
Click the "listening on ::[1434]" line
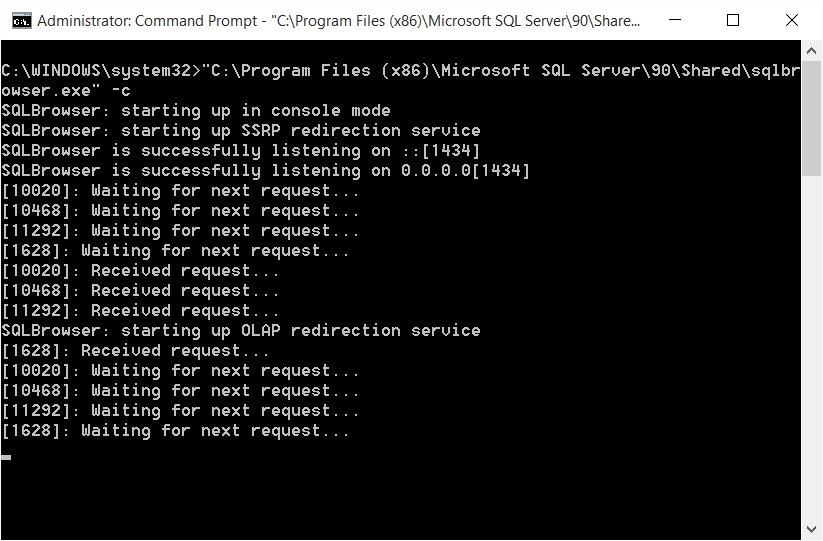click(x=240, y=151)
